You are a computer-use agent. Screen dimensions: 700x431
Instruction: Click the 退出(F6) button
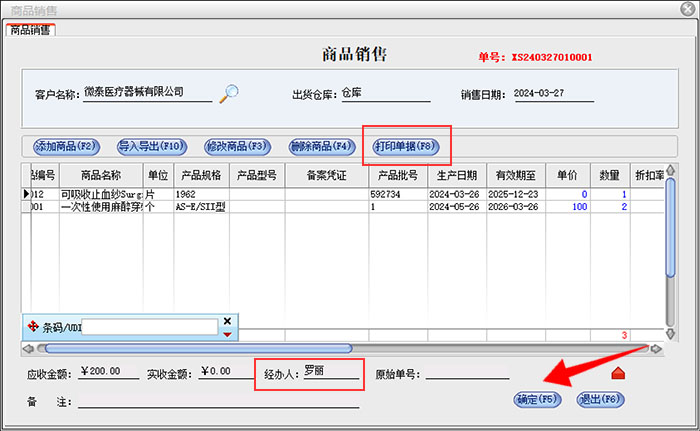click(x=601, y=399)
